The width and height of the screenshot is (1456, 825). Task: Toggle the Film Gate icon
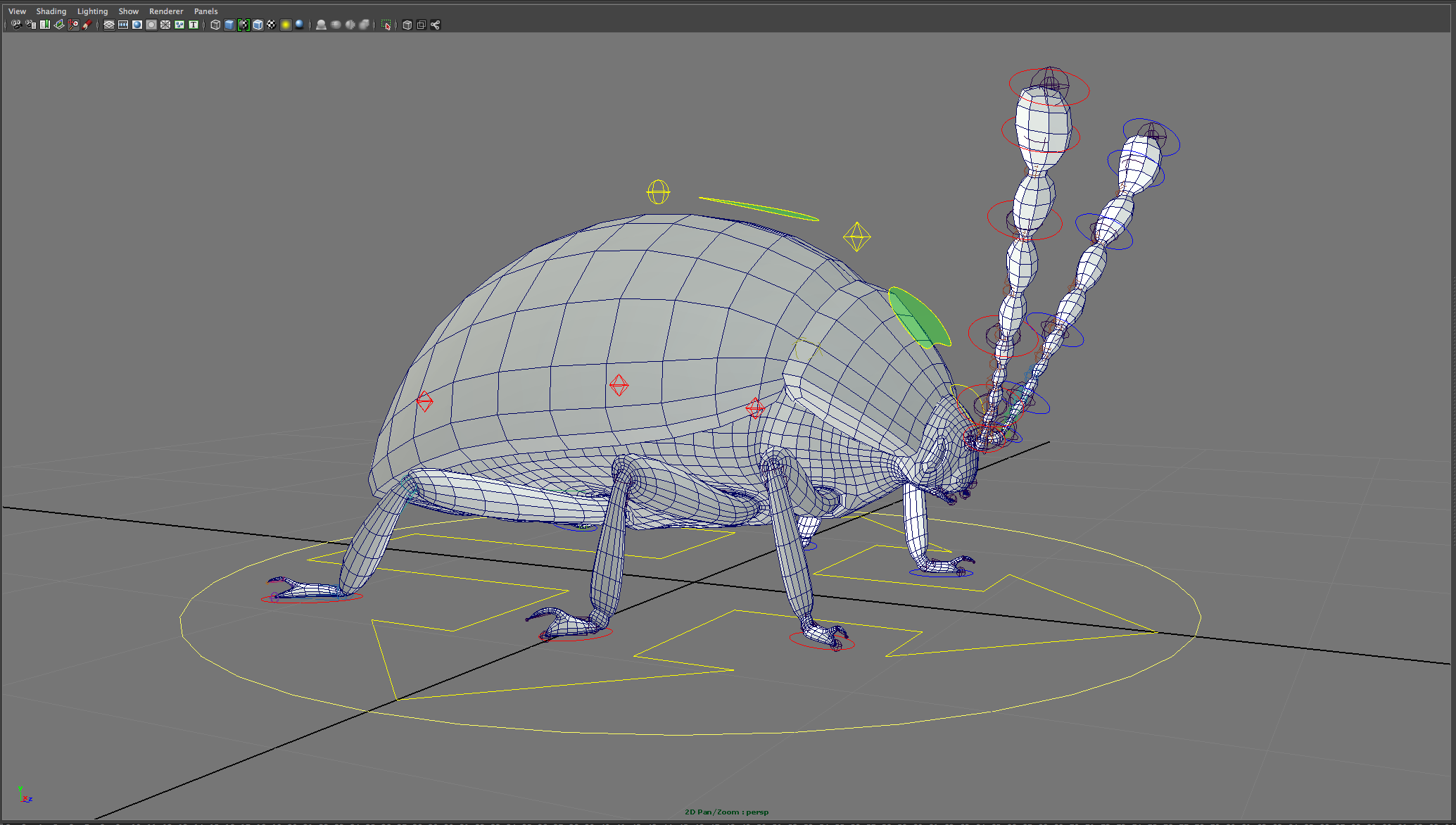pyautogui.click(x=123, y=25)
